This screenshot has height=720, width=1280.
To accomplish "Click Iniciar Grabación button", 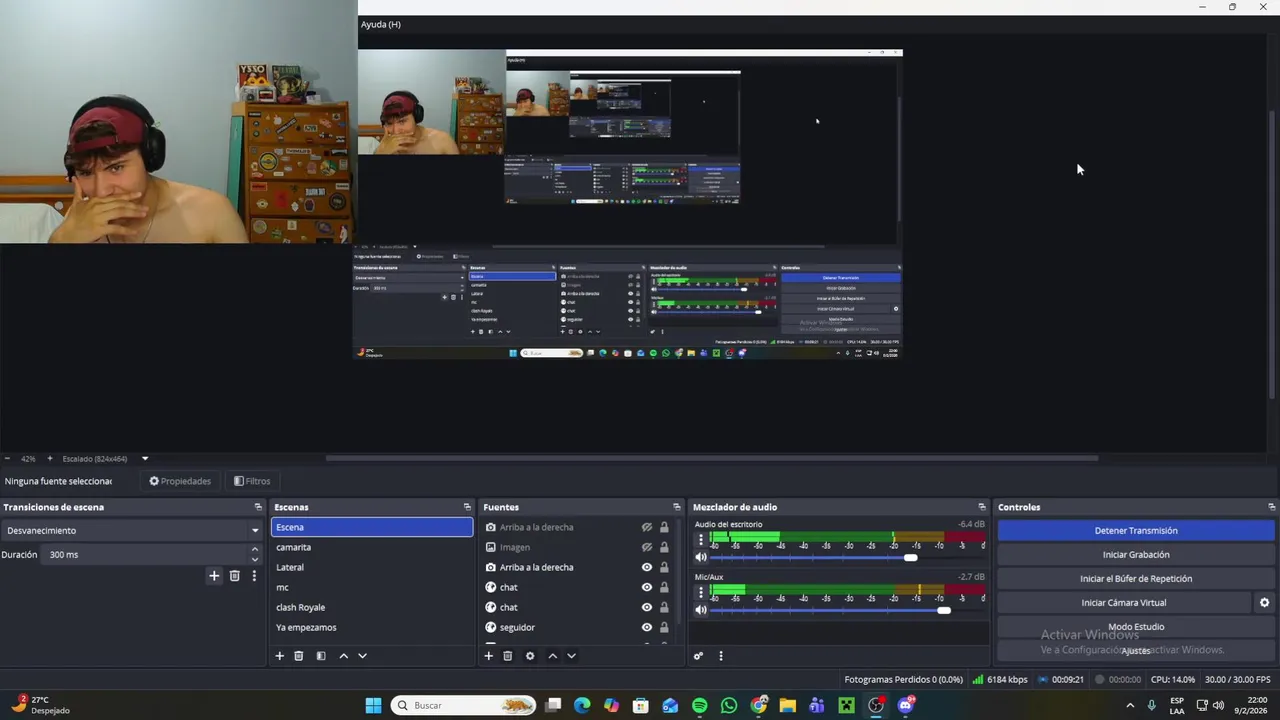I will [x=1136, y=555].
